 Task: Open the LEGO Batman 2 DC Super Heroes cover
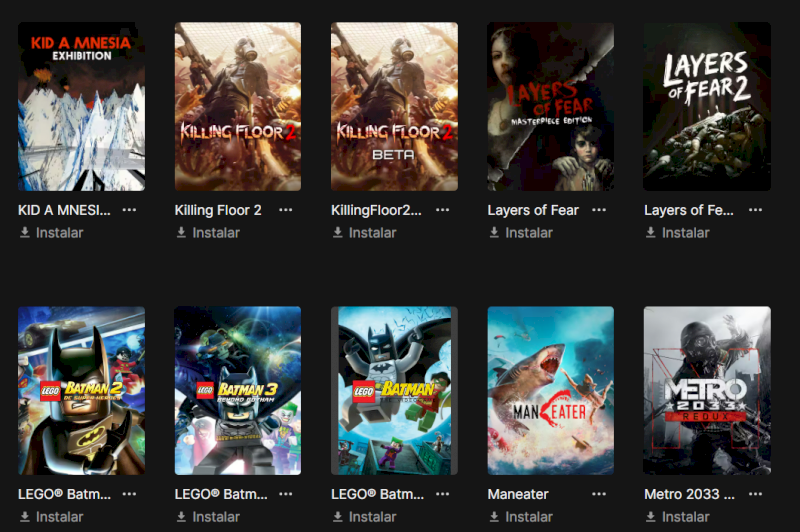[82, 391]
